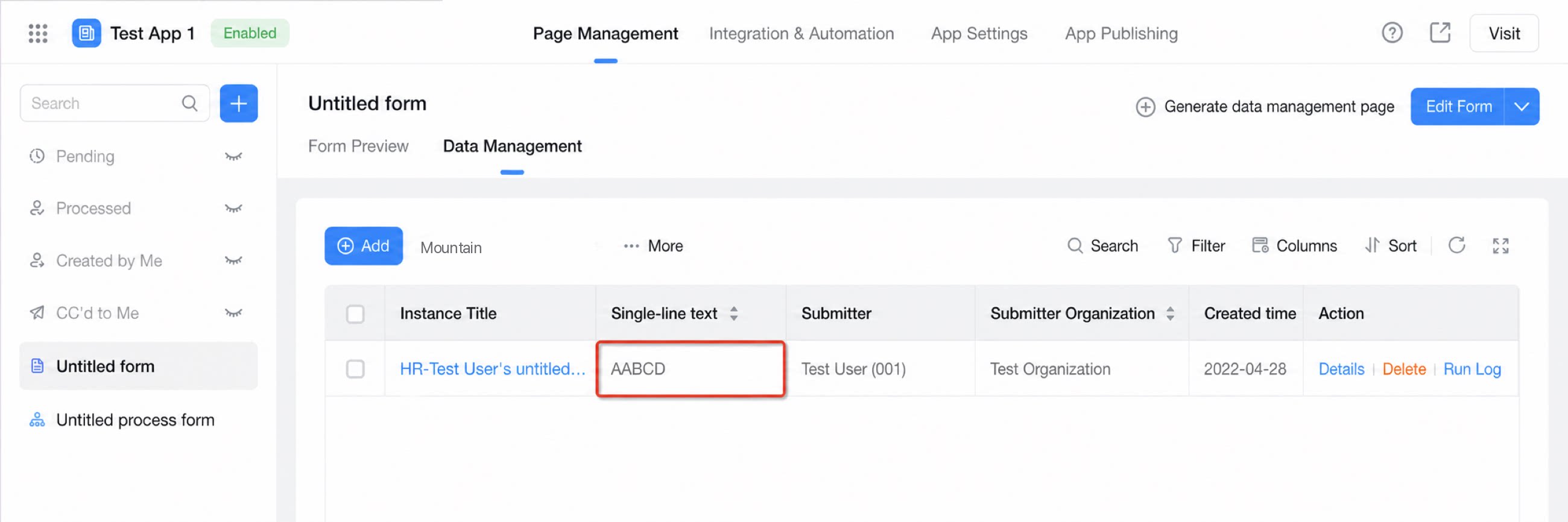Viewport: 1568px width, 522px height.
Task: Click the Delete link in Action column
Action: (x=1403, y=369)
